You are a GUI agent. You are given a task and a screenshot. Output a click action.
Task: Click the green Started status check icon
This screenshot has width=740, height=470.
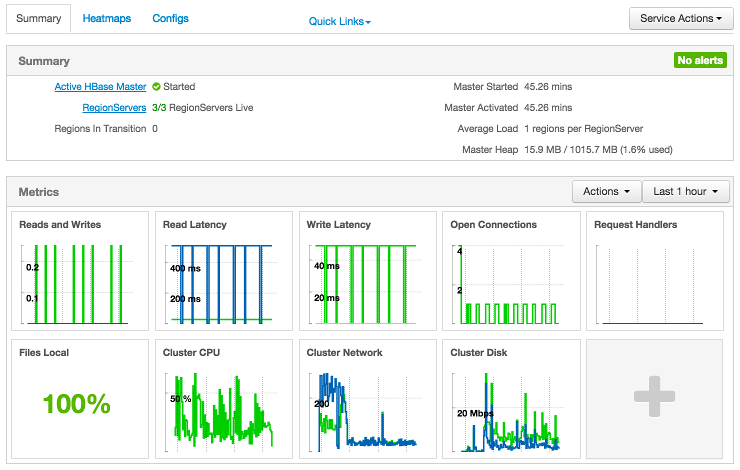tap(156, 87)
